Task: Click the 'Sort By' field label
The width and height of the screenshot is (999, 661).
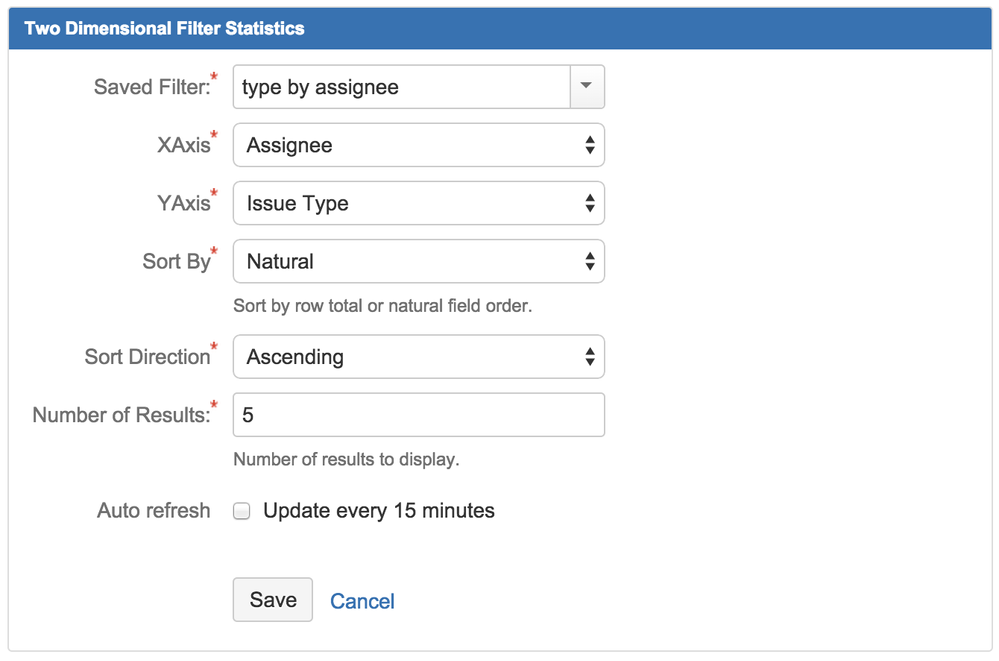Action: click(x=176, y=262)
